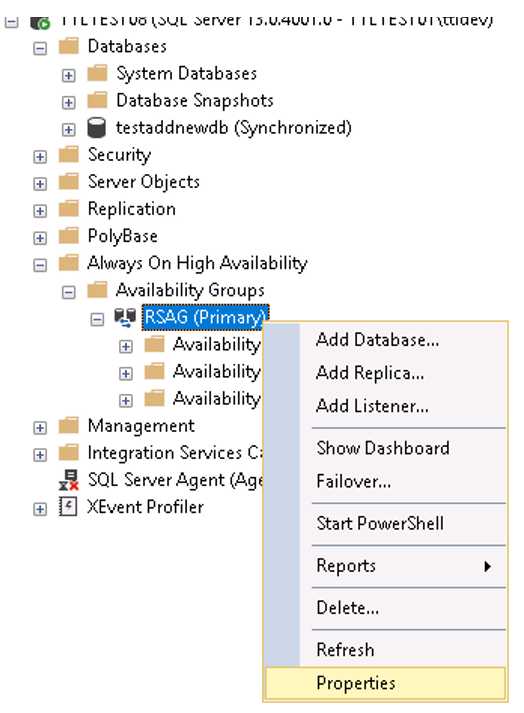Click the PolyBase folder icon
The width and height of the screenshot is (524, 713).
(69, 236)
